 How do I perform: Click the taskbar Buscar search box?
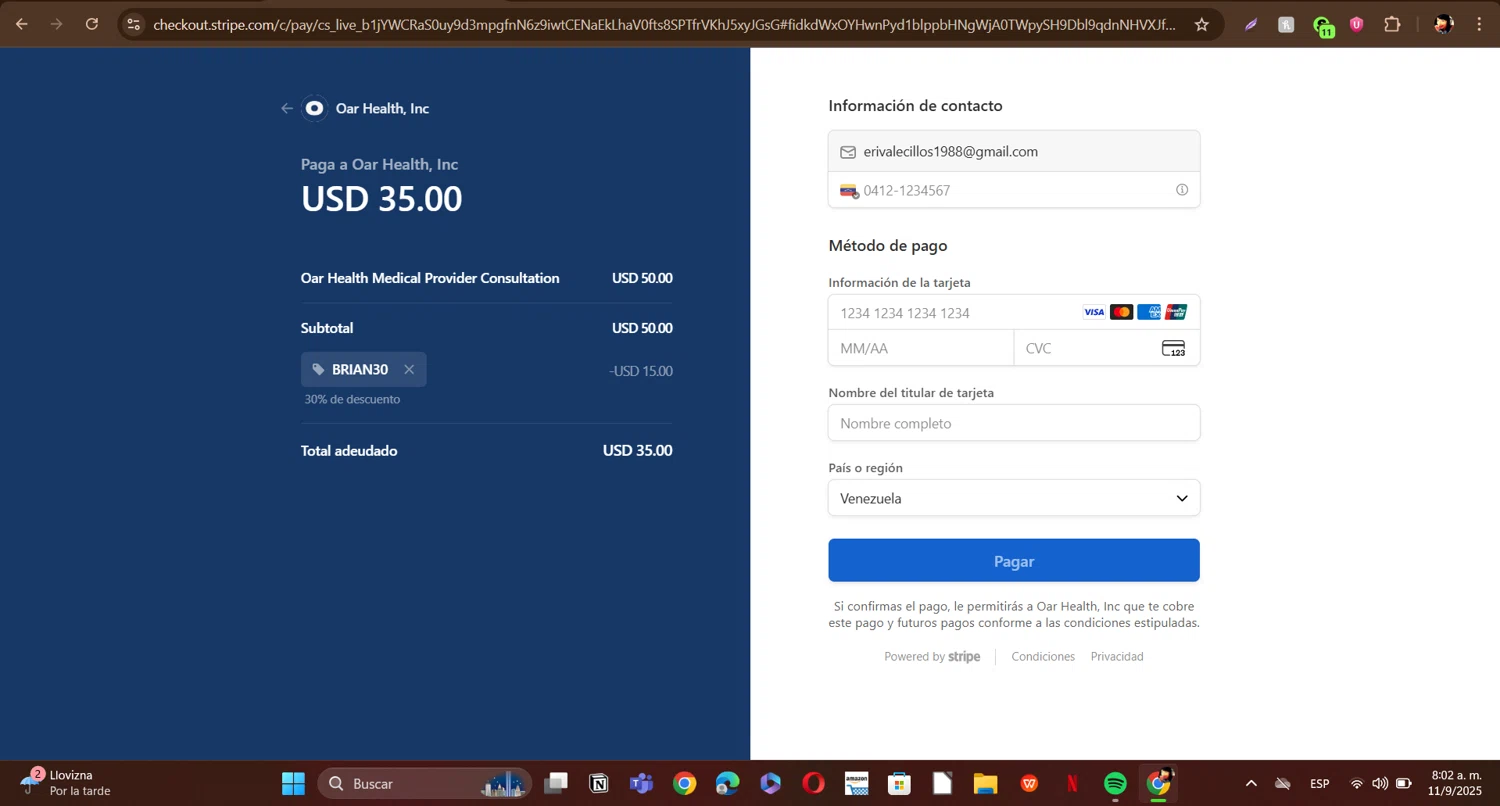pos(425,783)
